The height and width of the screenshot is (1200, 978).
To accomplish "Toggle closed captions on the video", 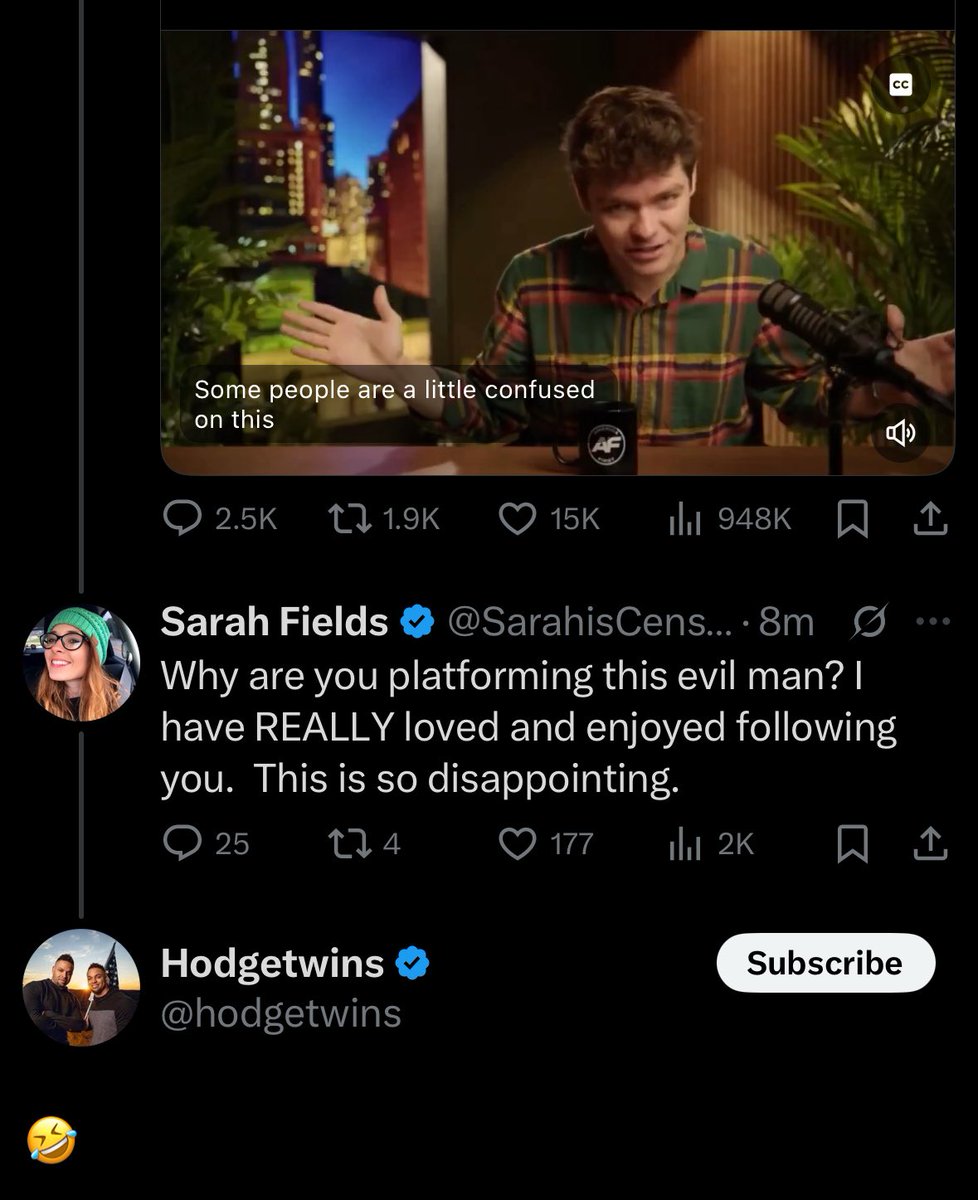I will (901, 87).
